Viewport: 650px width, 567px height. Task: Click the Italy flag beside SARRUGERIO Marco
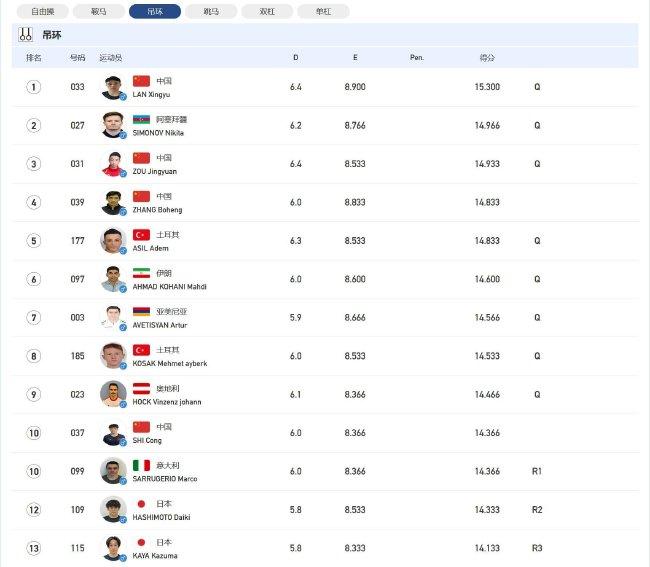click(x=141, y=465)
